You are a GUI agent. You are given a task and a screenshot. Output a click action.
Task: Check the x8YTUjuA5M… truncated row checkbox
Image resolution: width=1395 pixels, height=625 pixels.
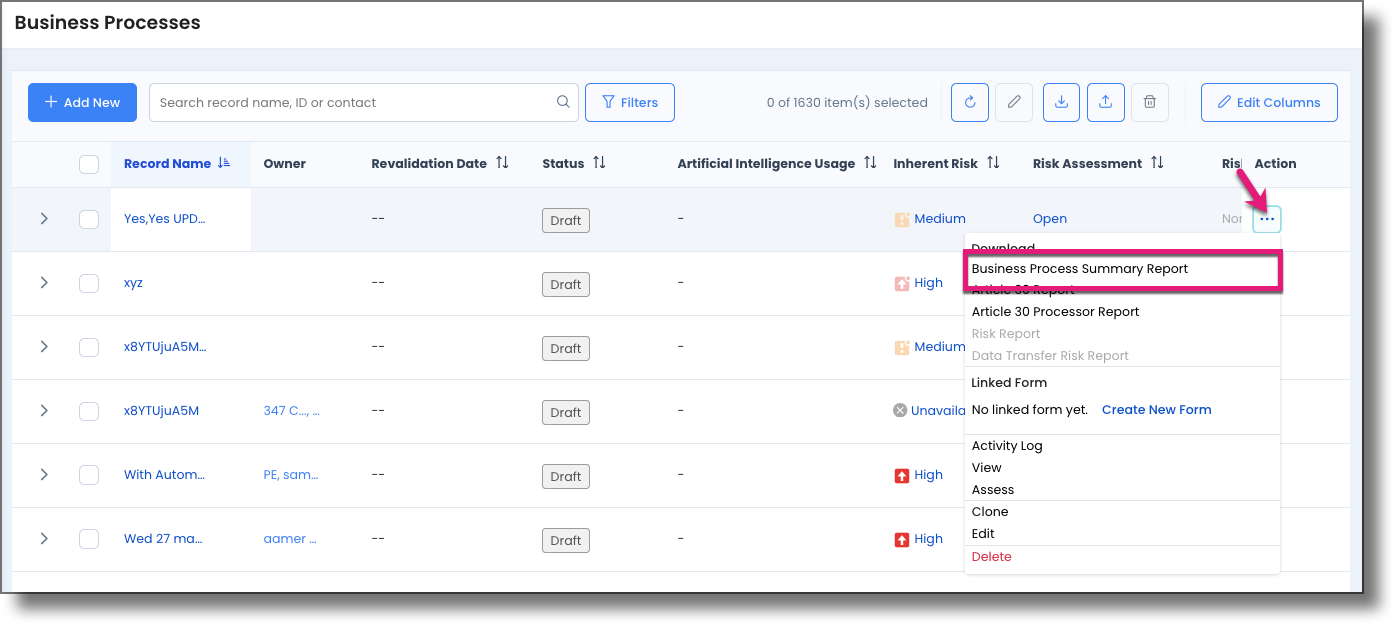point(89,347)
